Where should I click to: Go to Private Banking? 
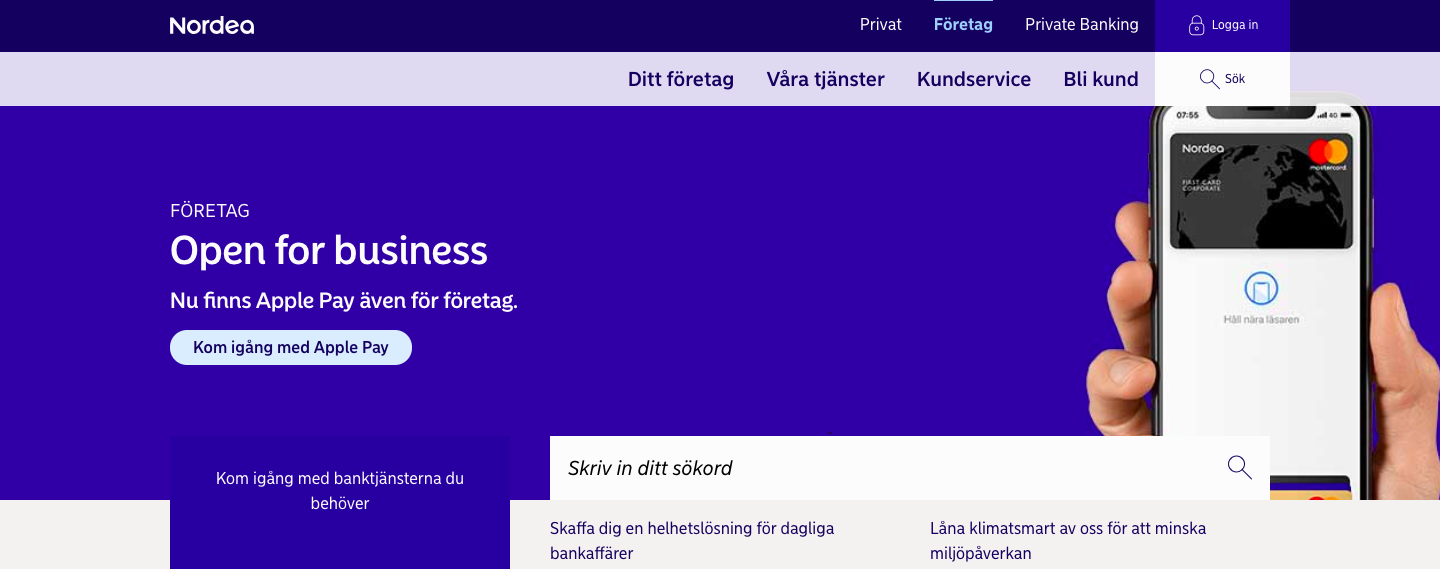(1082, 25)
